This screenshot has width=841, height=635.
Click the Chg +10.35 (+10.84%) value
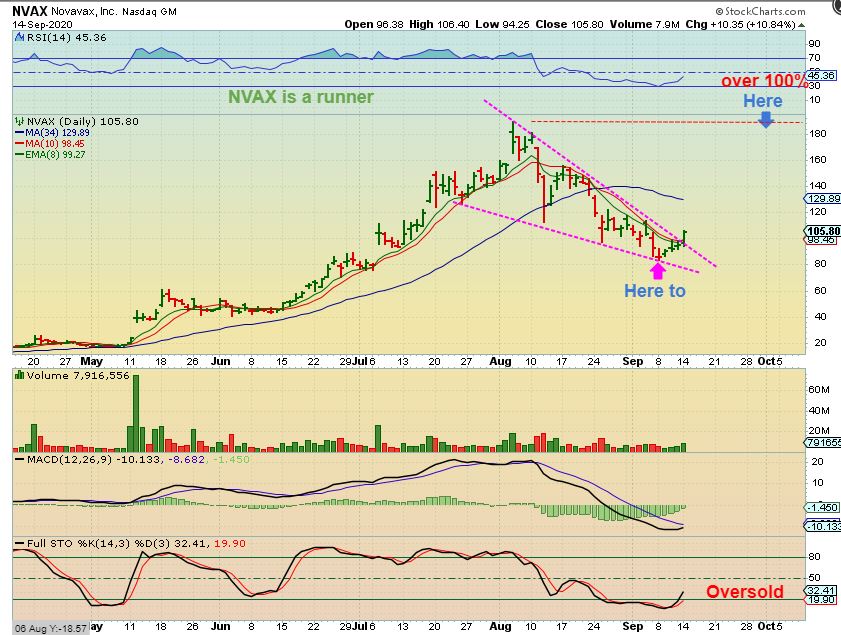coord(741,24)
